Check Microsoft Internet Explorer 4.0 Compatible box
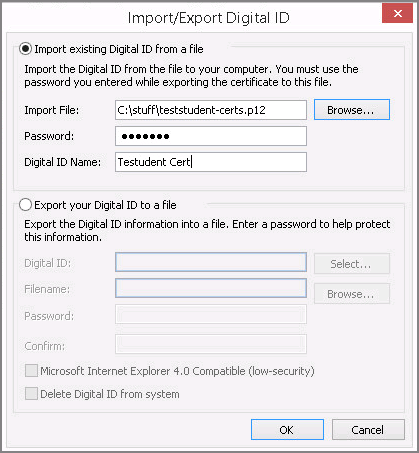419x453 pixels. (x=31, y=371)
